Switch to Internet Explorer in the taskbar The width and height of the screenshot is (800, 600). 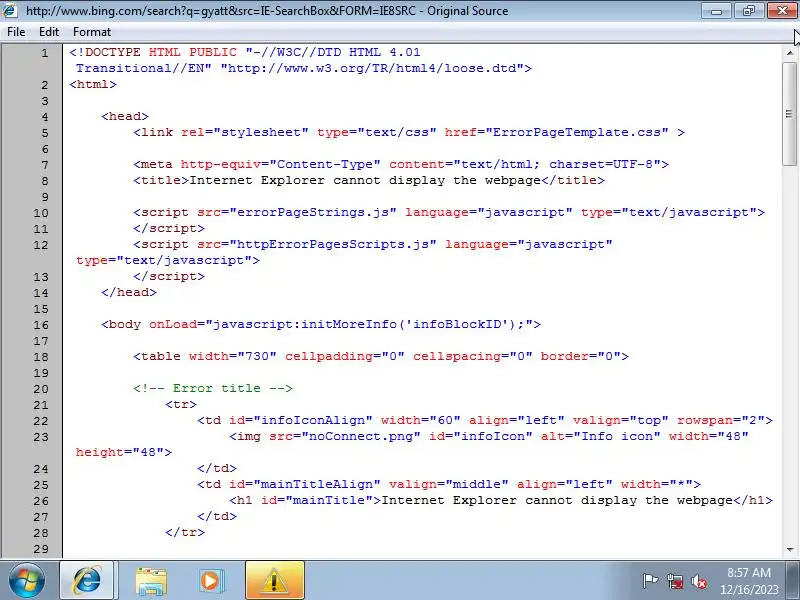coord(87,581)
